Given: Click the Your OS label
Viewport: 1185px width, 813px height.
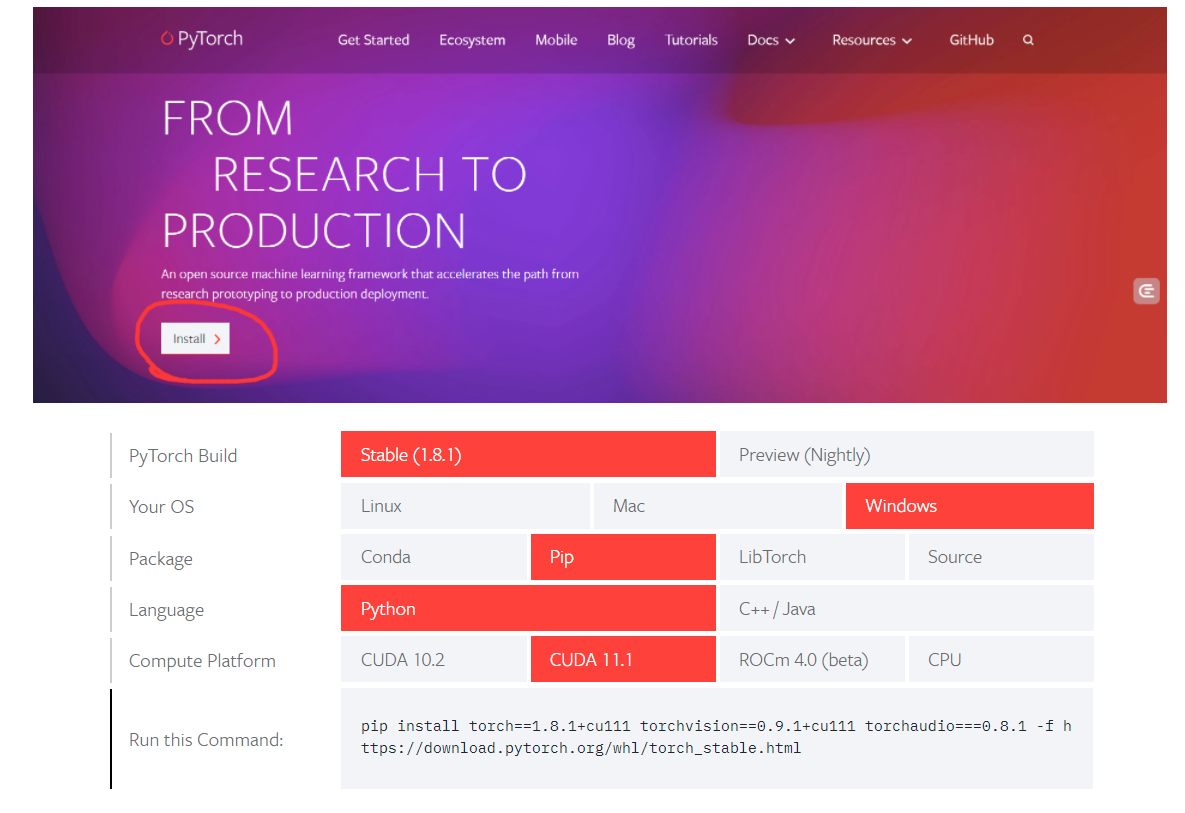Looking at the screenshot, I should (x=162, y=506).
